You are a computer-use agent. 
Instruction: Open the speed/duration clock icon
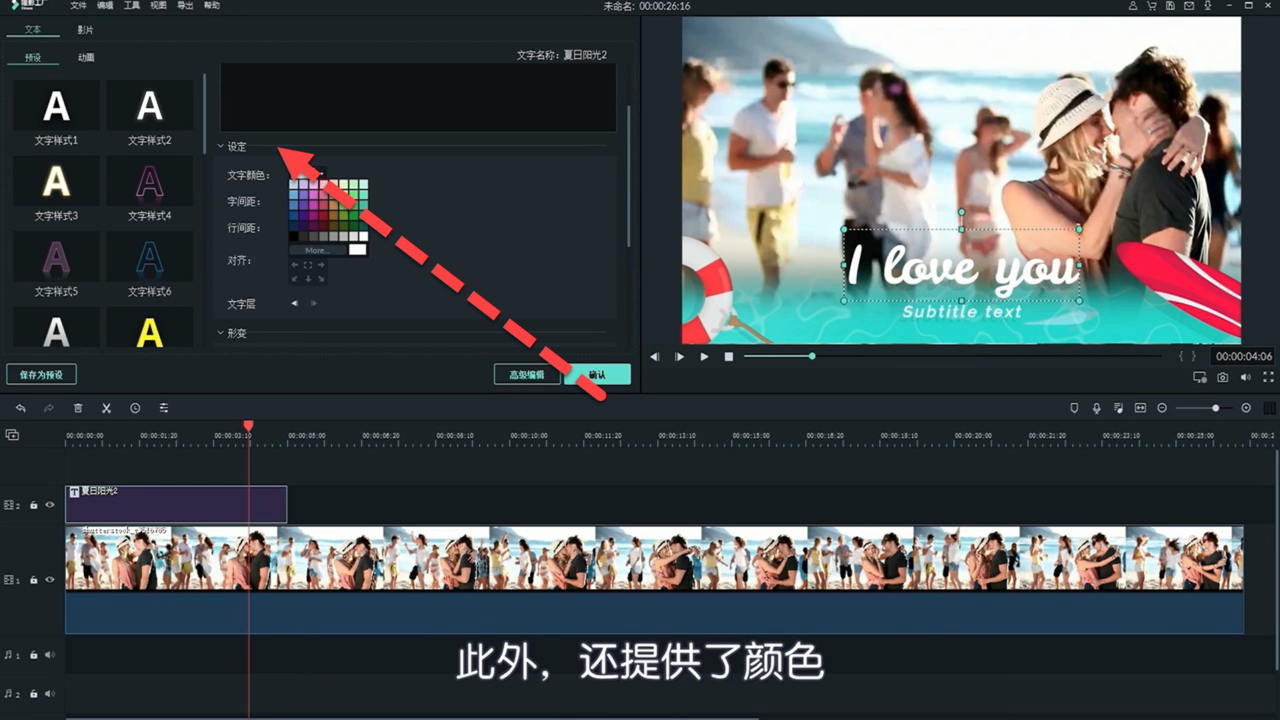point(135,408)
